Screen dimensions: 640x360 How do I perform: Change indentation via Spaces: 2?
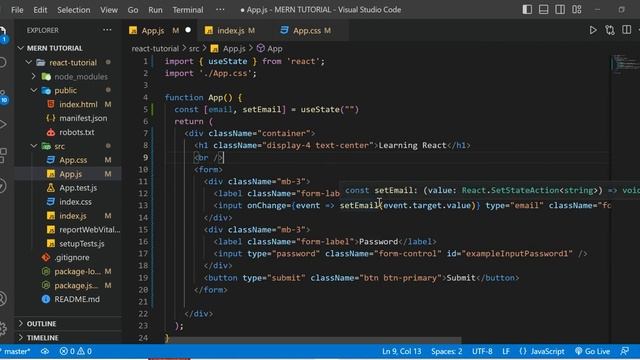click(x=447, y=351)
